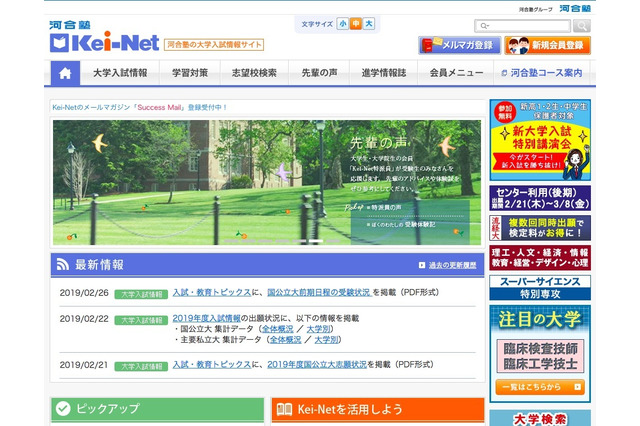Click the 河合塾 logo at top right
The width and height of the screenshot is (640, 426).
(575, 8)
